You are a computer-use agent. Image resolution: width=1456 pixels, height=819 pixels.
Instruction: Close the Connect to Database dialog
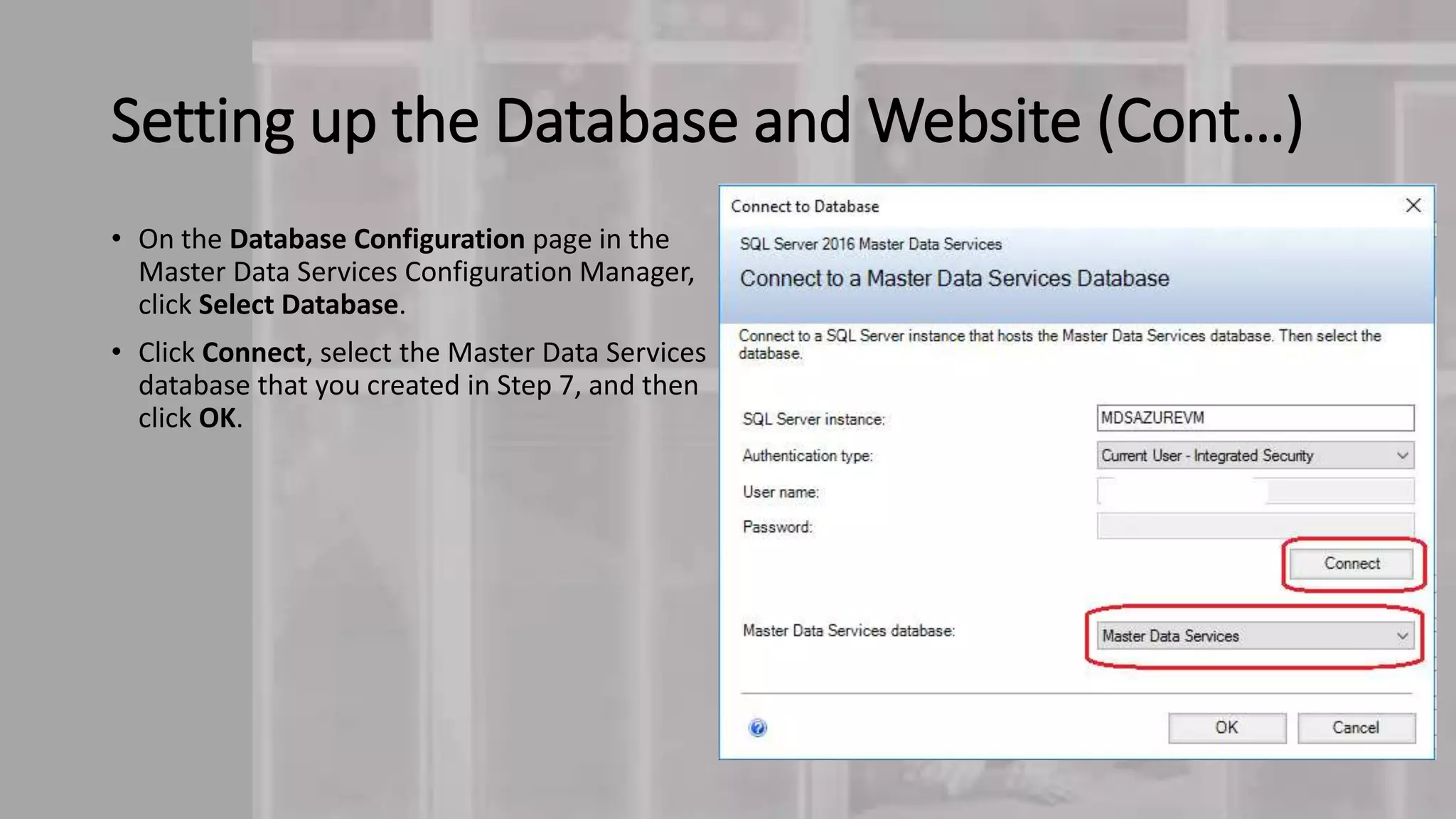click(1413, 205)
